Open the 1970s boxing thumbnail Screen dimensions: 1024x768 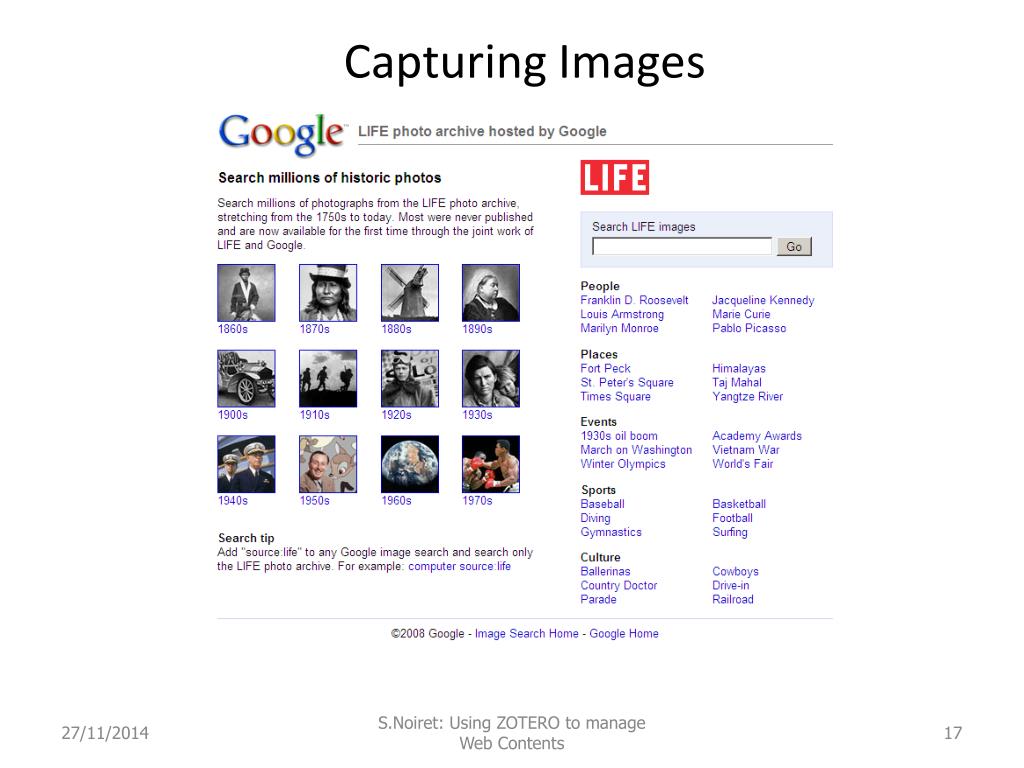point(490,464)
